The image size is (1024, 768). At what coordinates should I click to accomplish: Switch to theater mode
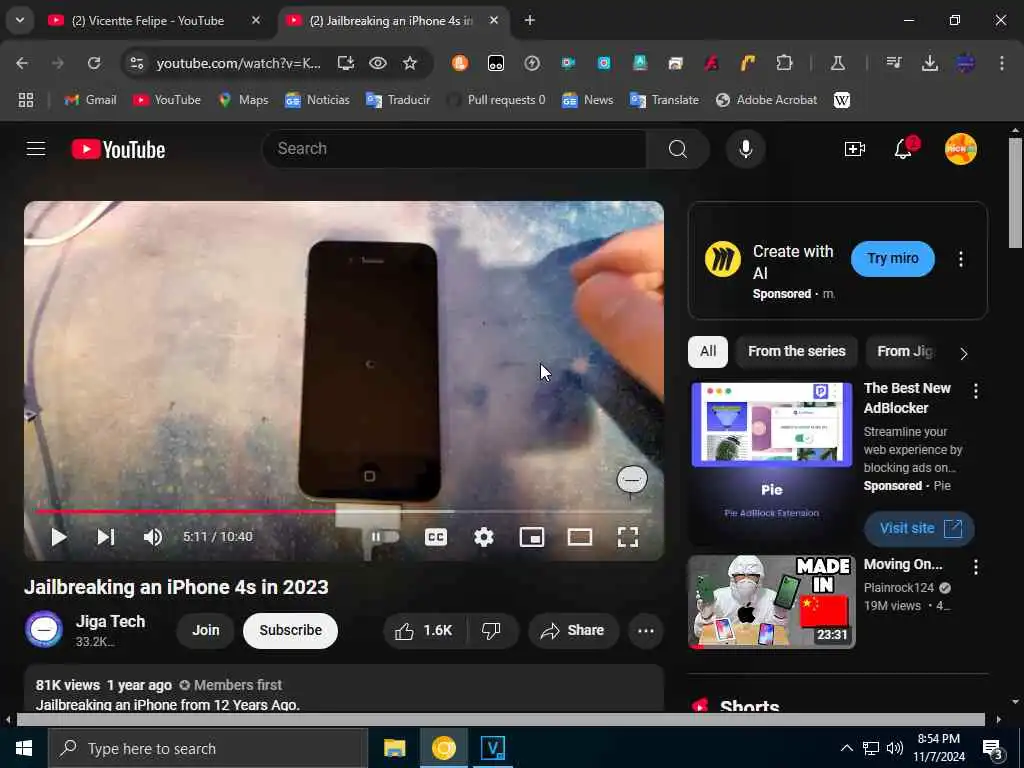click(x=580, y=537)
